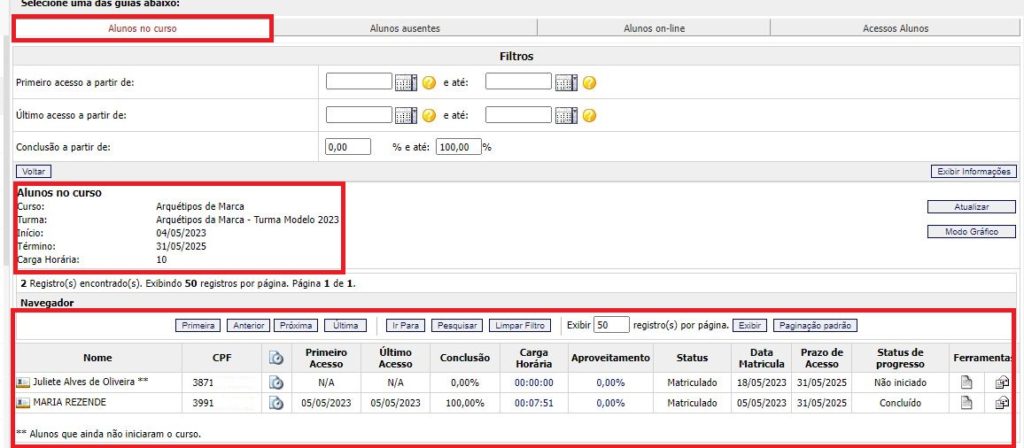Click the registros per page input field

[x=611, y=325]
